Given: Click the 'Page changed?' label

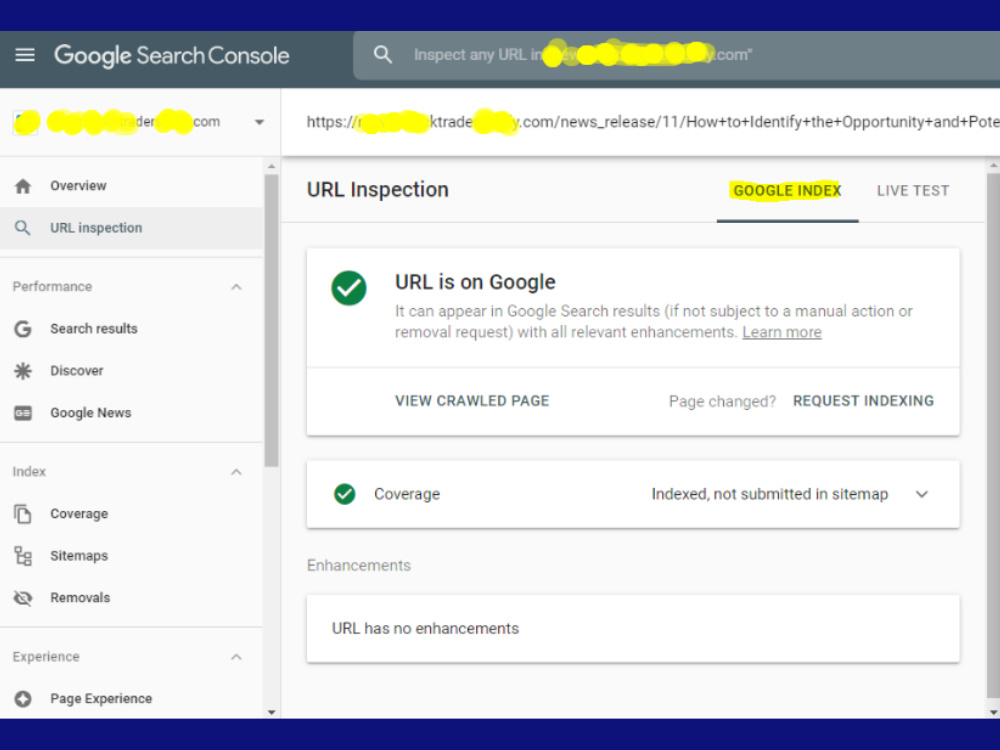Looking at the screenshot, I should 722,402.
